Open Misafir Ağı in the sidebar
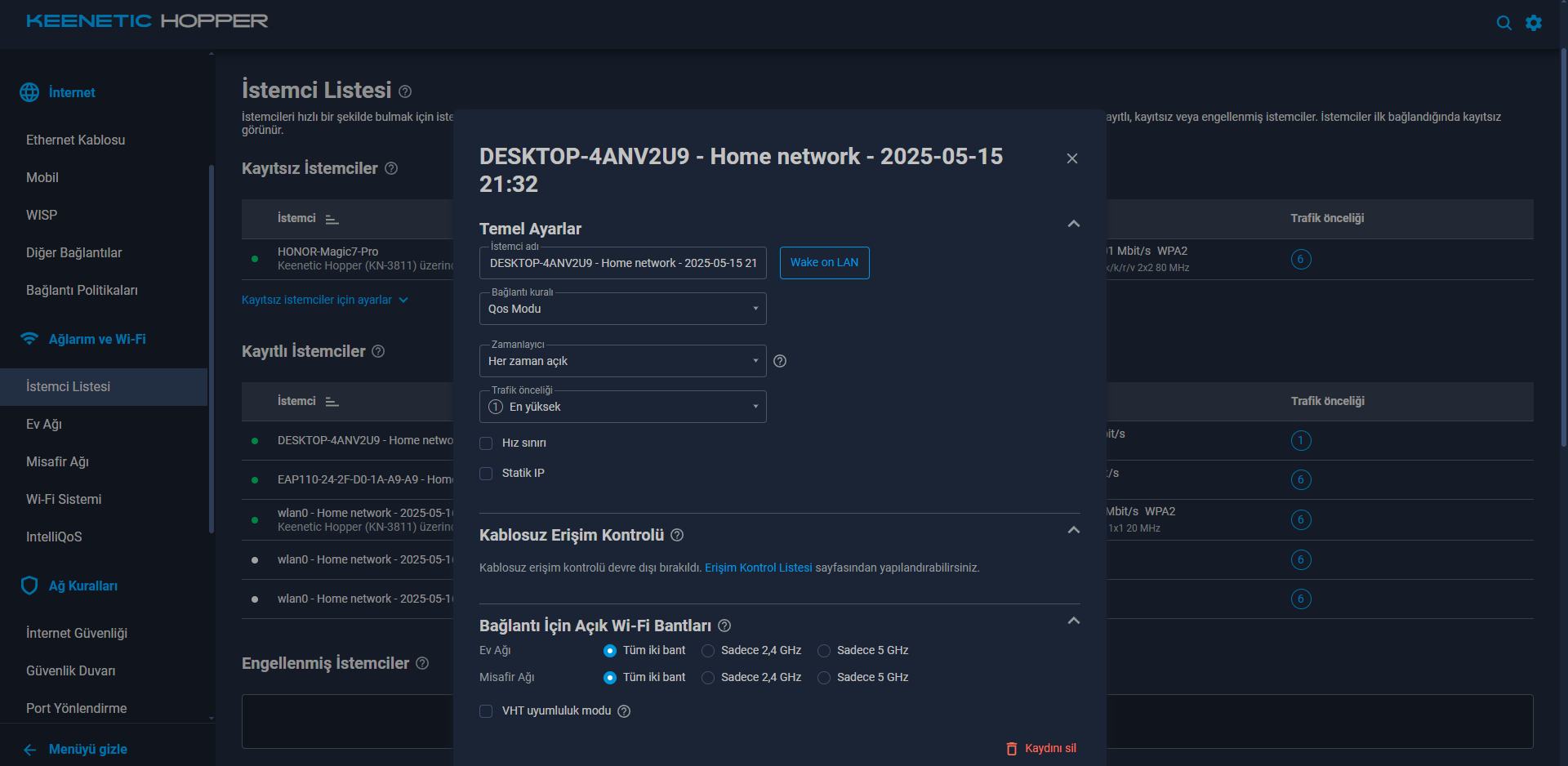1568x766 pixels. tap(57, 461)
